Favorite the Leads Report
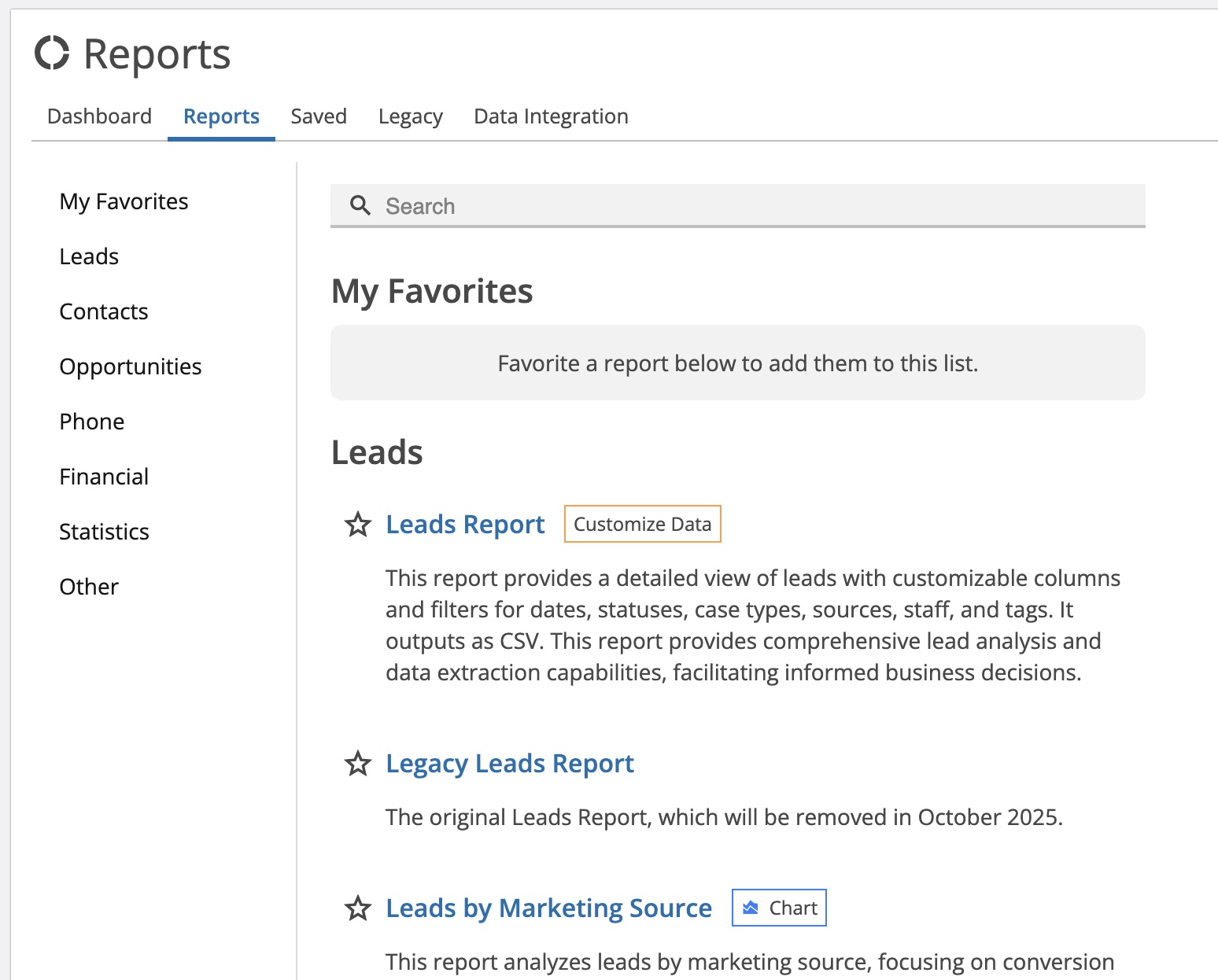 [x=358, y=525]
